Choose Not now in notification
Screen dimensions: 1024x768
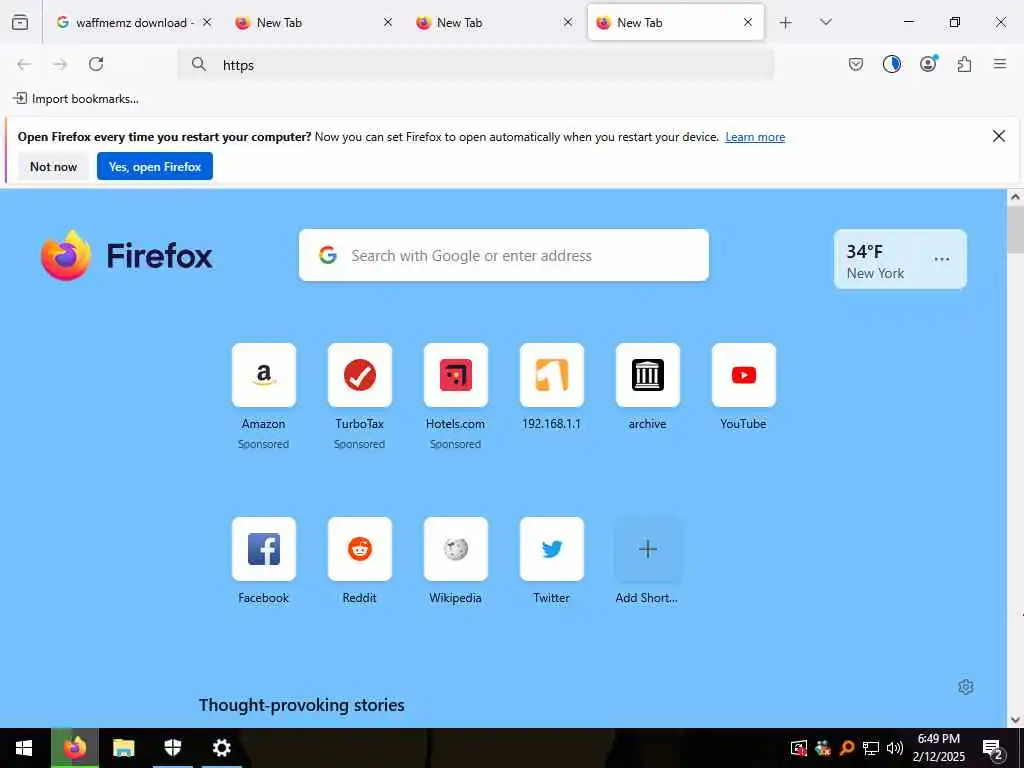(54, 167)
